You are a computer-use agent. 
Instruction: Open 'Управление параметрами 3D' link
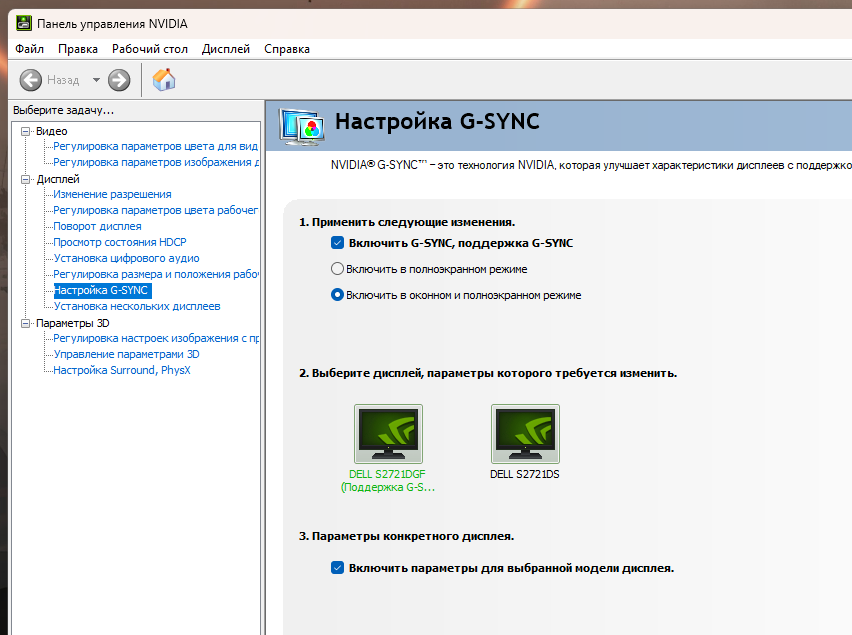126,354
